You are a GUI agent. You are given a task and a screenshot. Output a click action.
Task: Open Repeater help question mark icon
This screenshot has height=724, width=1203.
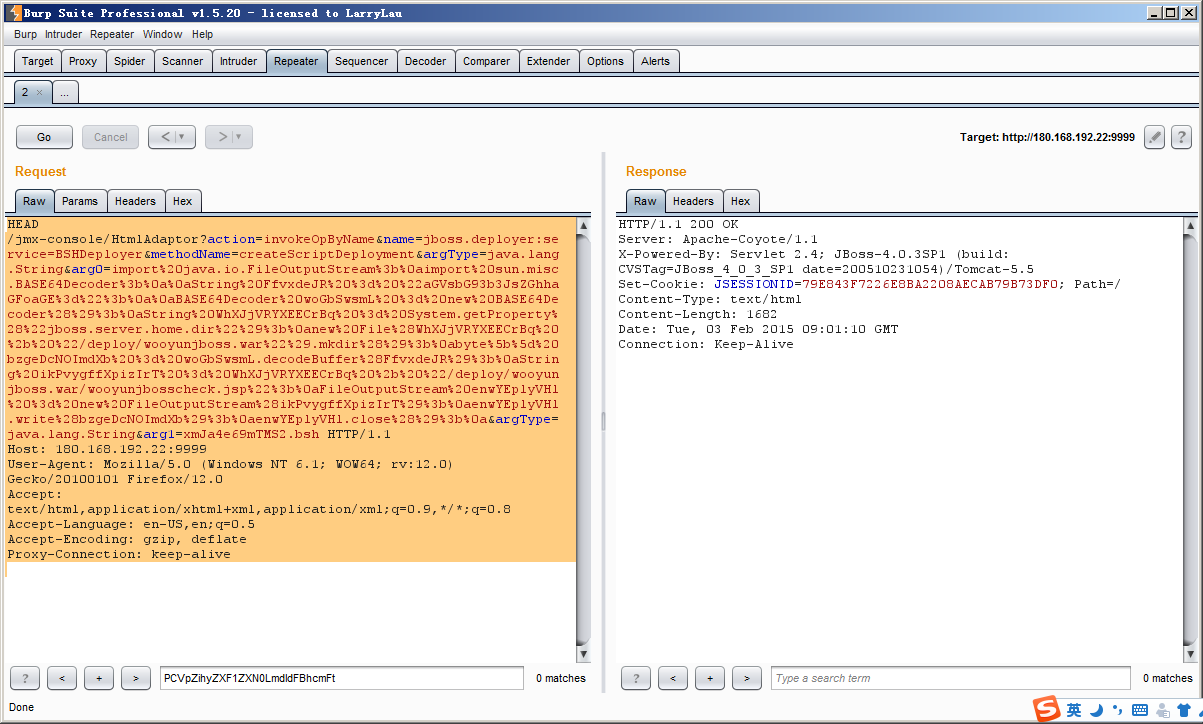pyautogui.click(x=1181, y=137)
